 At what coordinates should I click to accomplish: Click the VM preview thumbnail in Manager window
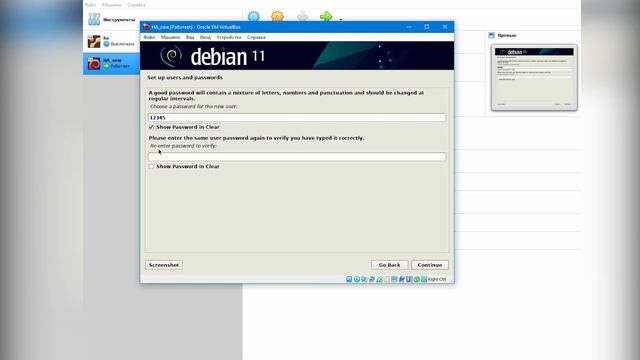click(x=534, y=78)
